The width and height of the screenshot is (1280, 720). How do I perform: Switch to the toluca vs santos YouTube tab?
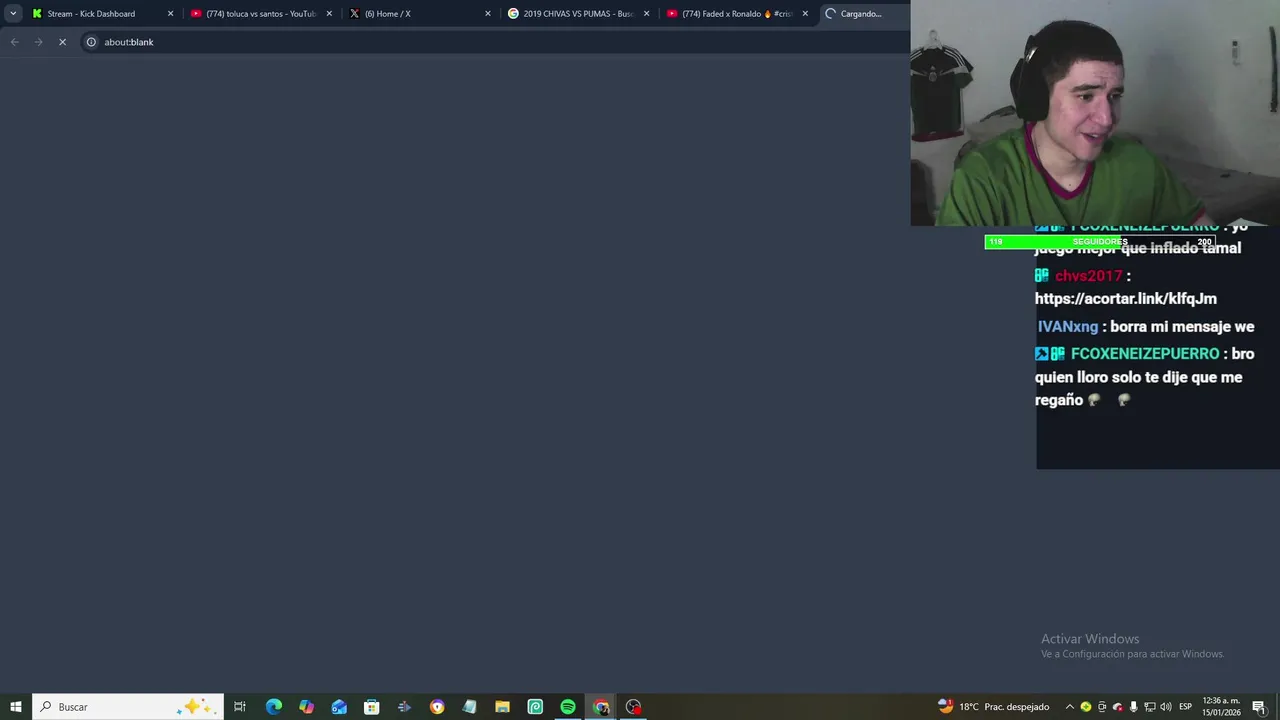[260, 14]
